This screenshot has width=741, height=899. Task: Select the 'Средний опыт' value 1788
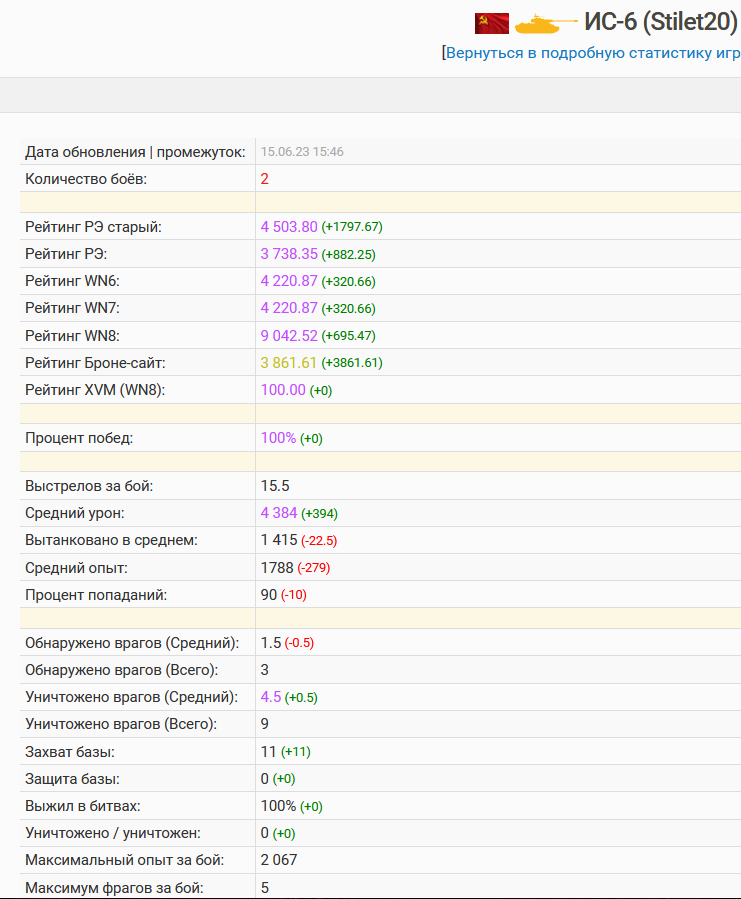(x=277, y=568)
